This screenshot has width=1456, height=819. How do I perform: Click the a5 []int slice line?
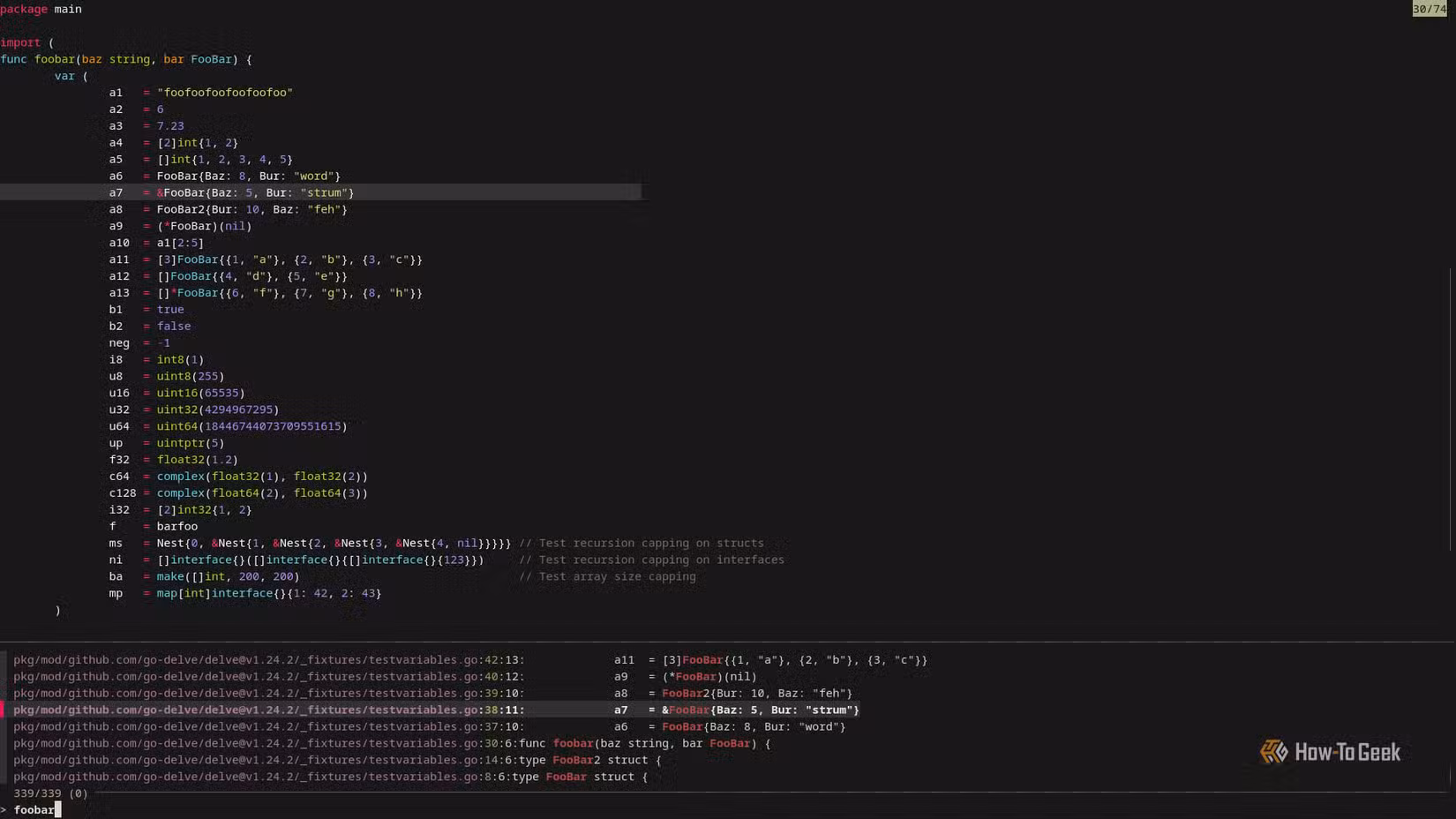coord(200,160)
